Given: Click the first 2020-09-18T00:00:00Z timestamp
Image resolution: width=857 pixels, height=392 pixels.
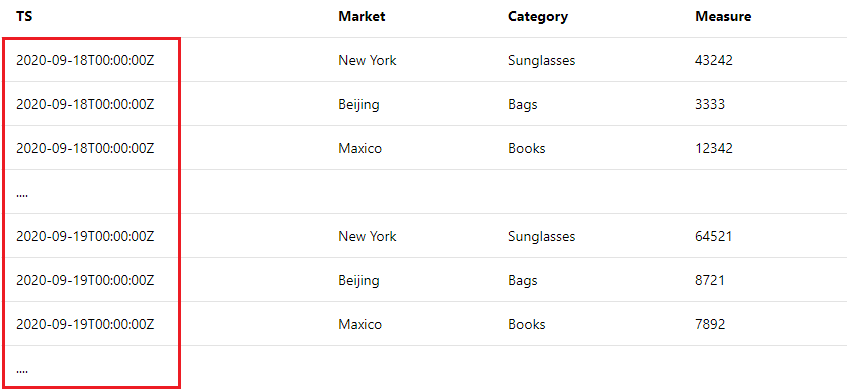Looking at the screenshot, I should point(85,60).
